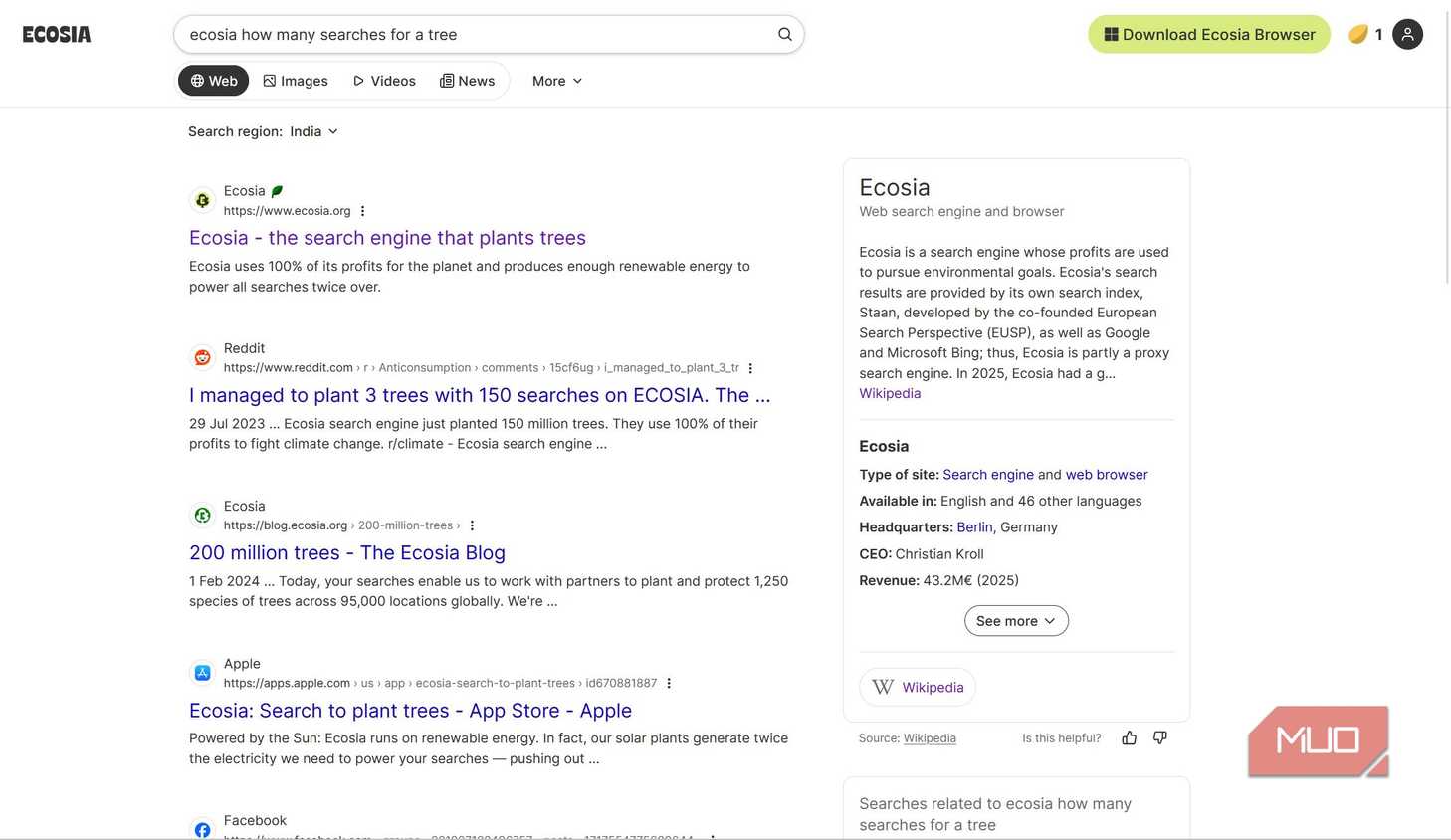This screenshot has width=1451, height=840.
Task: Open options menu for blog.ecosia.org result
Action: tap(472, 525)
